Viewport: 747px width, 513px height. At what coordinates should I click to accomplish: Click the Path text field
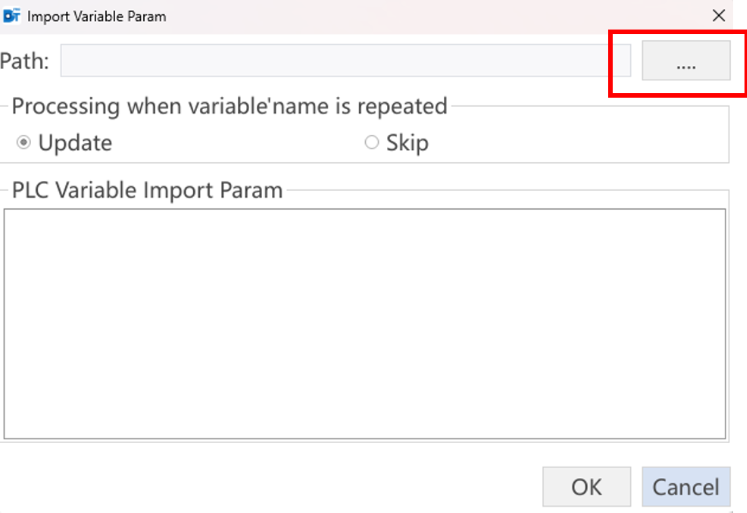pyautogui.click(x=345, y=60)
